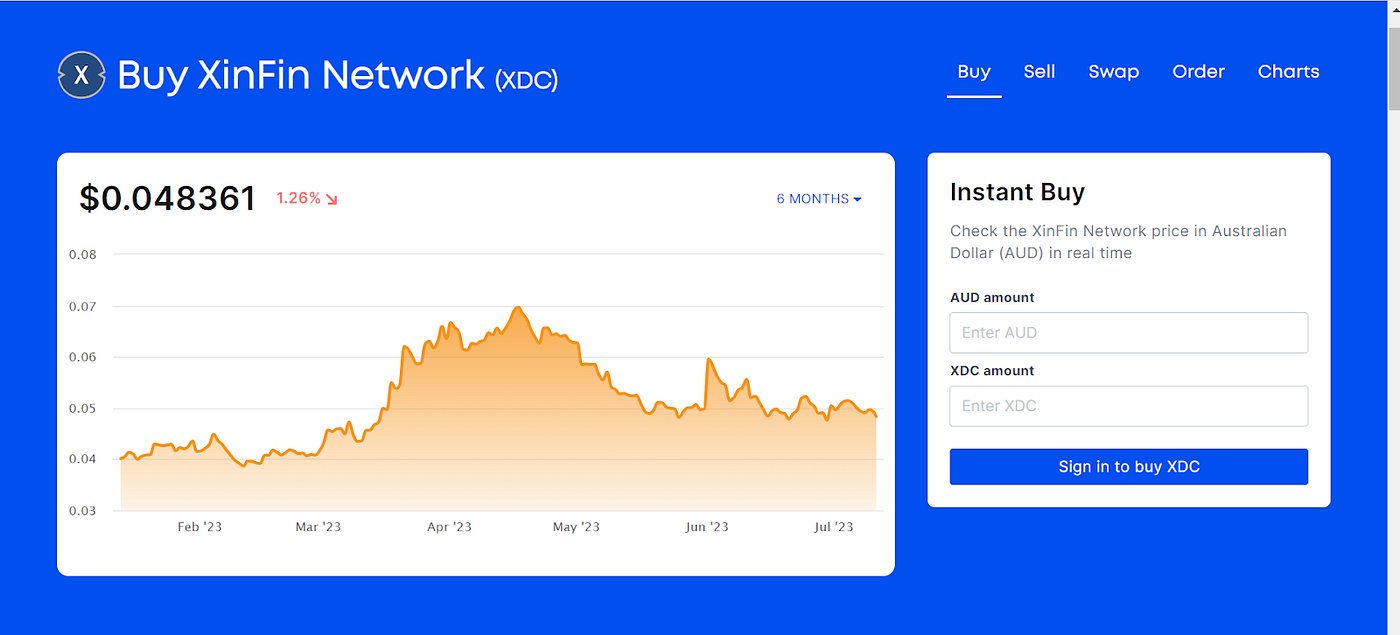Click the $0.048361 price display
Screen dimensions: 1400x635
pyautogui.click(x=167, y=198)
